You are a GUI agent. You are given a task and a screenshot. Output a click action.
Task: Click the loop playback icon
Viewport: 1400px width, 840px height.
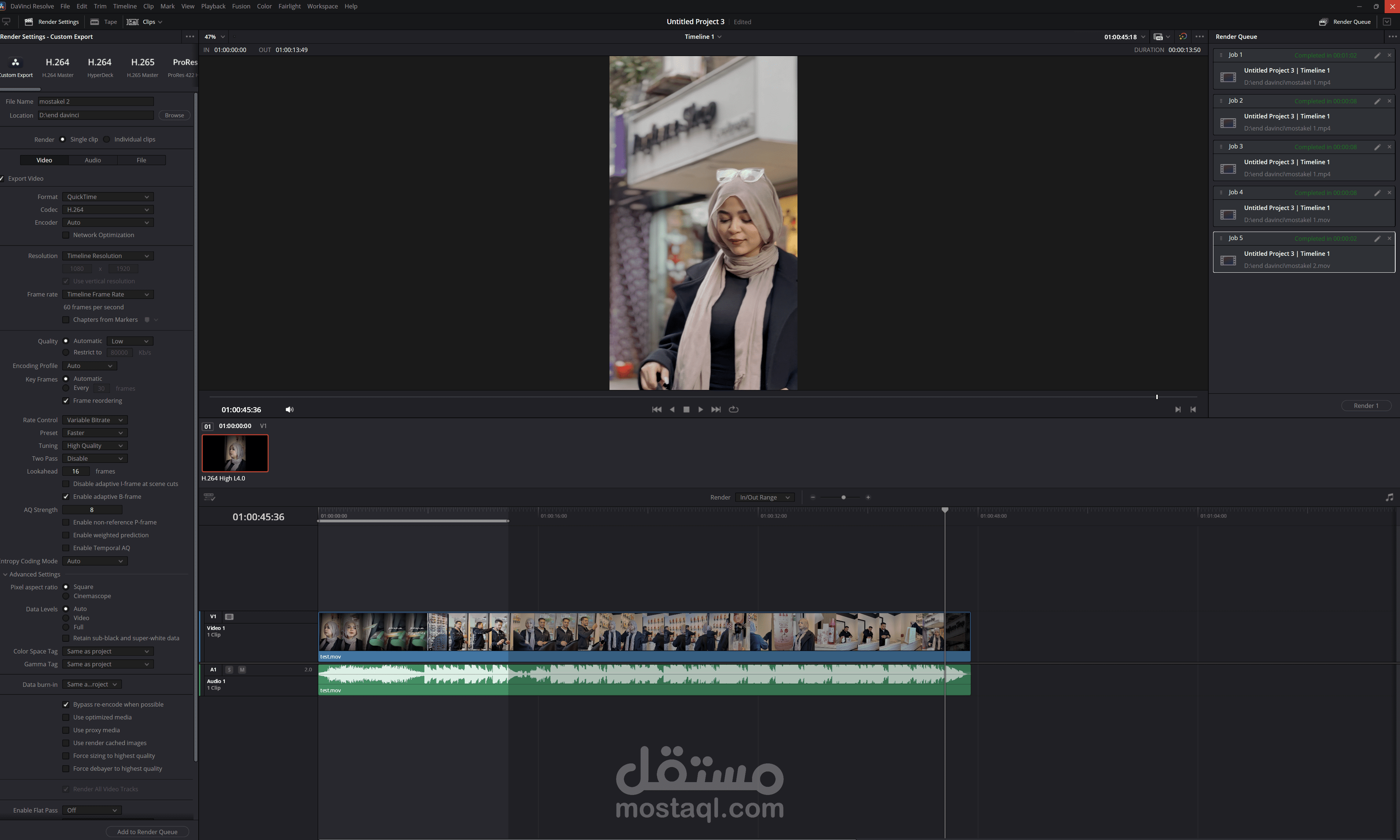point(733,409)
